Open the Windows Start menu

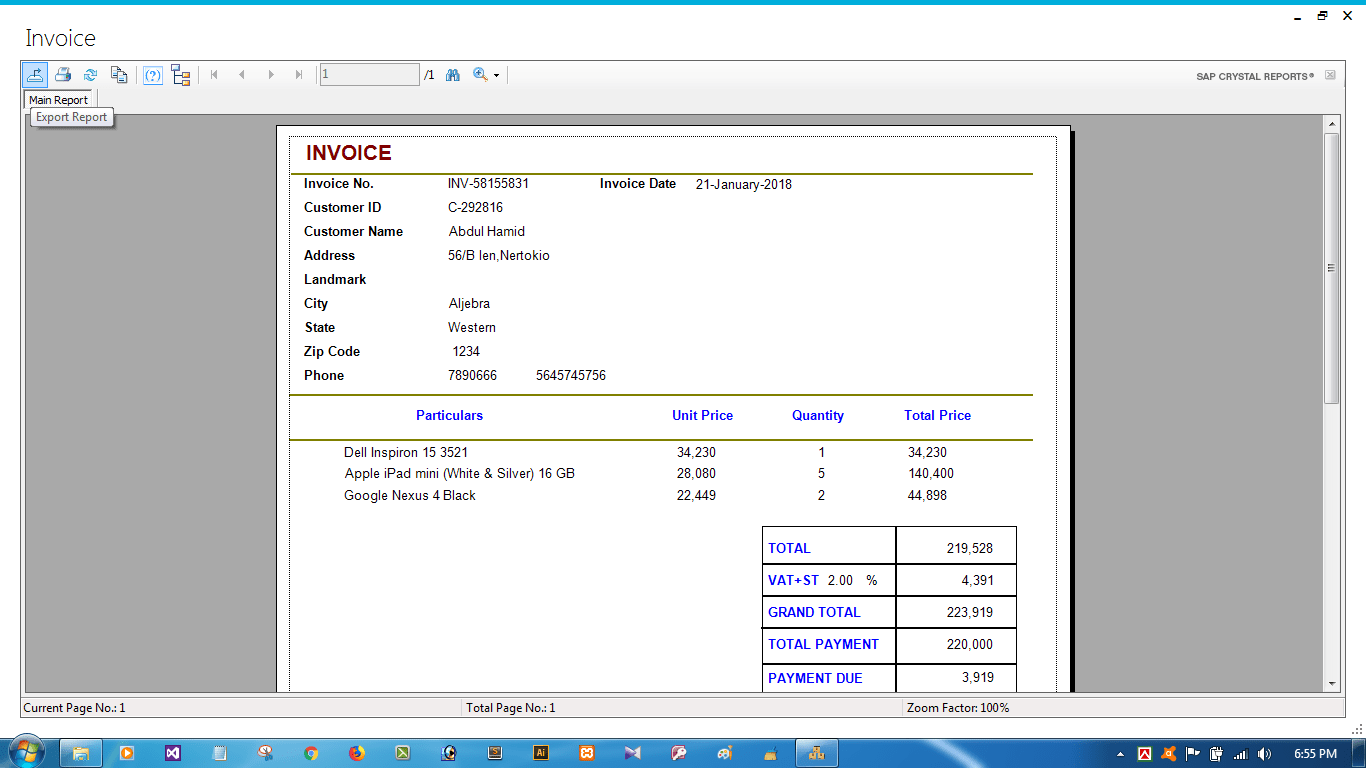pos(25,753)
